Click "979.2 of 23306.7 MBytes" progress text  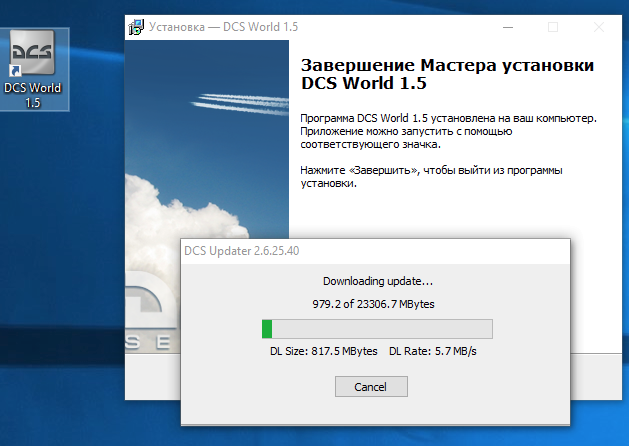(x=373, y=304)
